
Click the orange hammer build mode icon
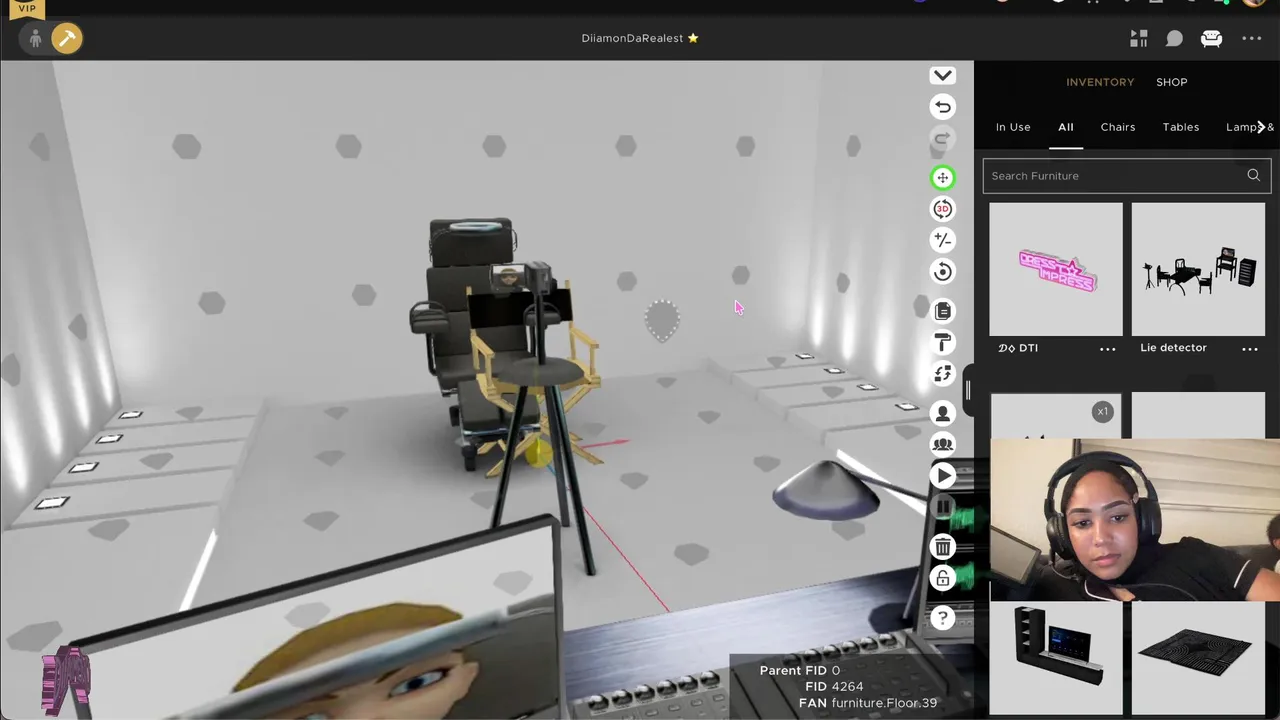click(67, 38)
